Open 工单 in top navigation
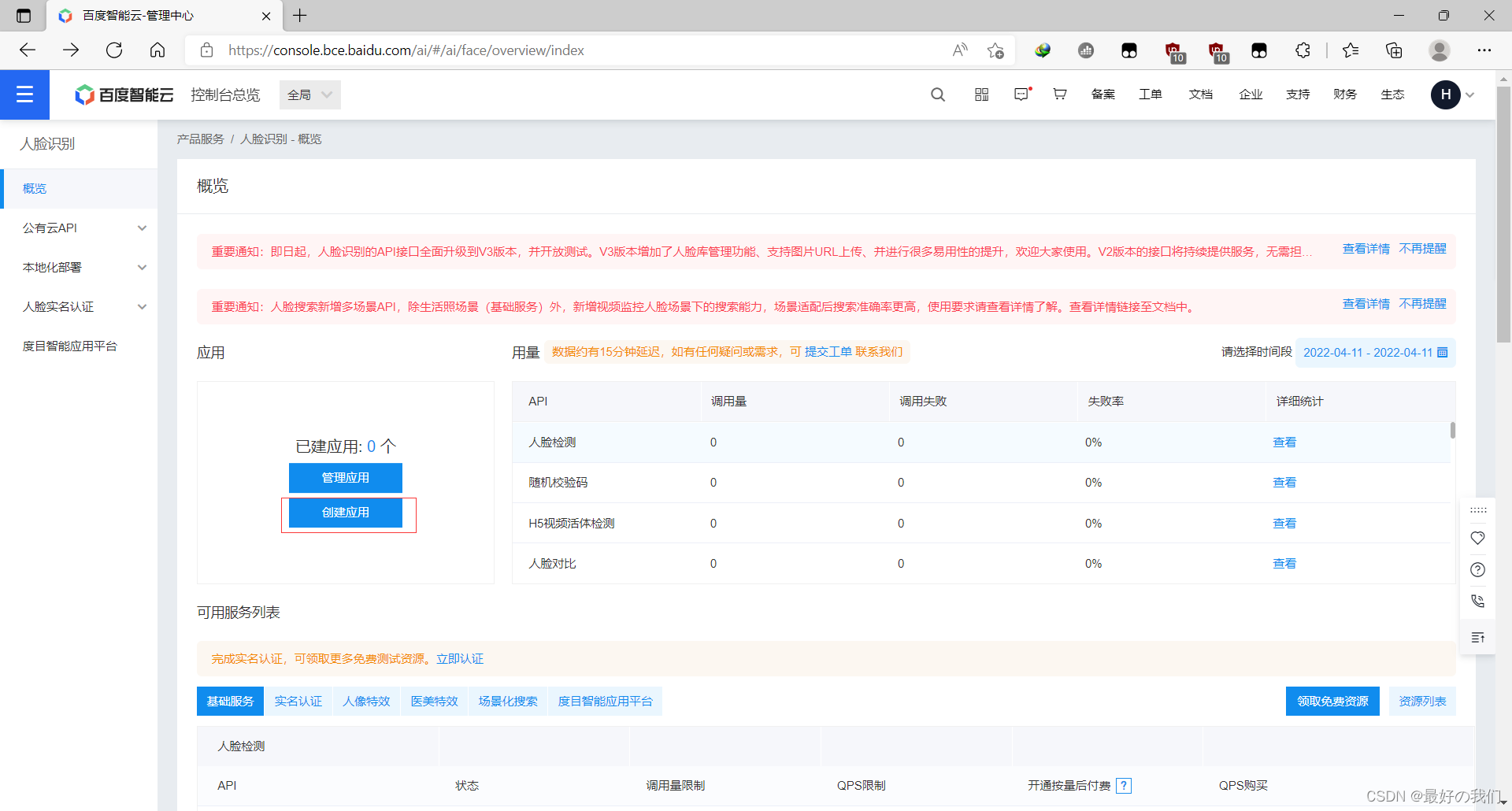Image resolution: width=1512 pixels, height=811 pixels. [1150, 94]
